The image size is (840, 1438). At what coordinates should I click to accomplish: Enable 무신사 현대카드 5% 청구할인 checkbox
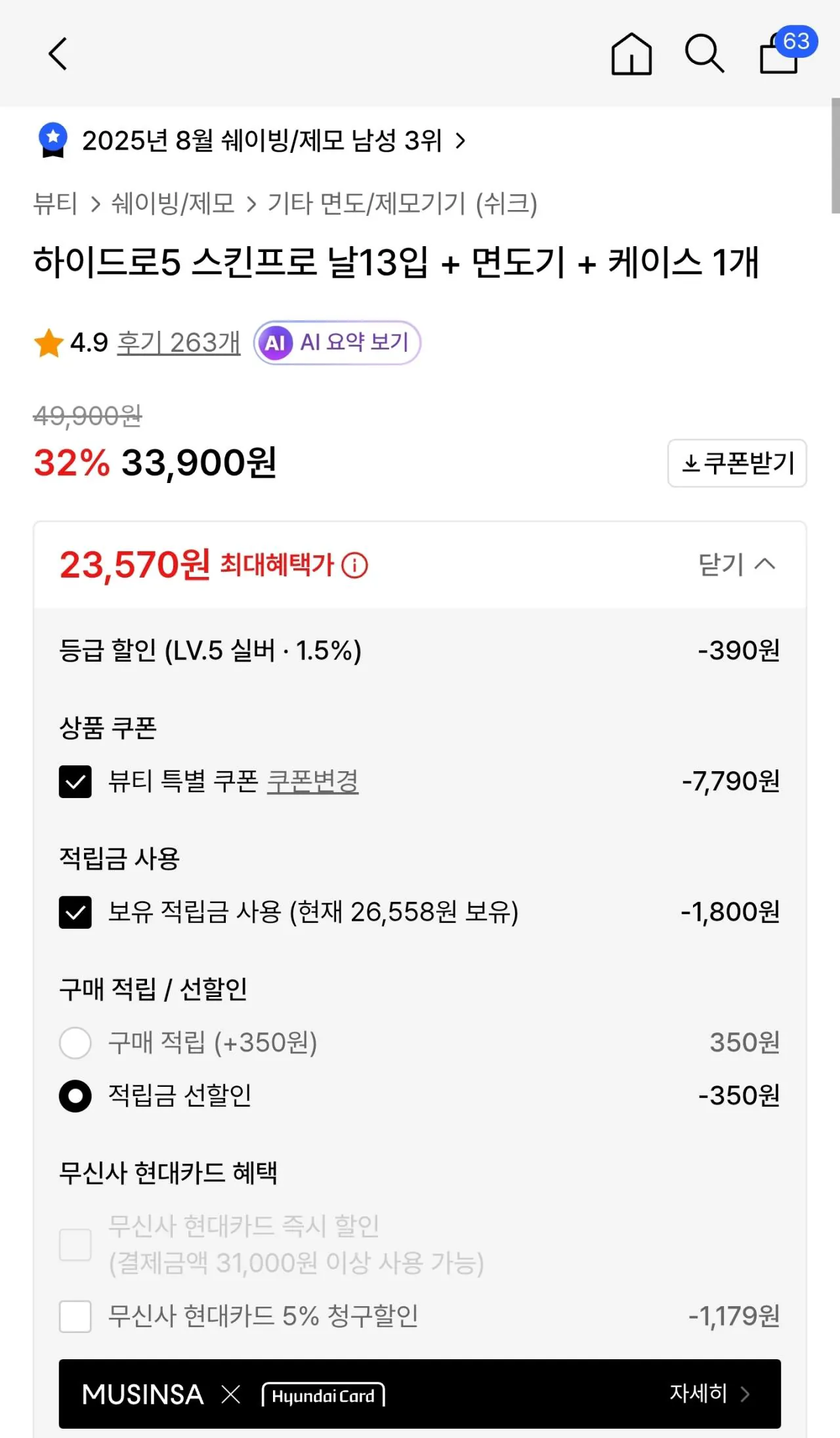pos(75,1317)
